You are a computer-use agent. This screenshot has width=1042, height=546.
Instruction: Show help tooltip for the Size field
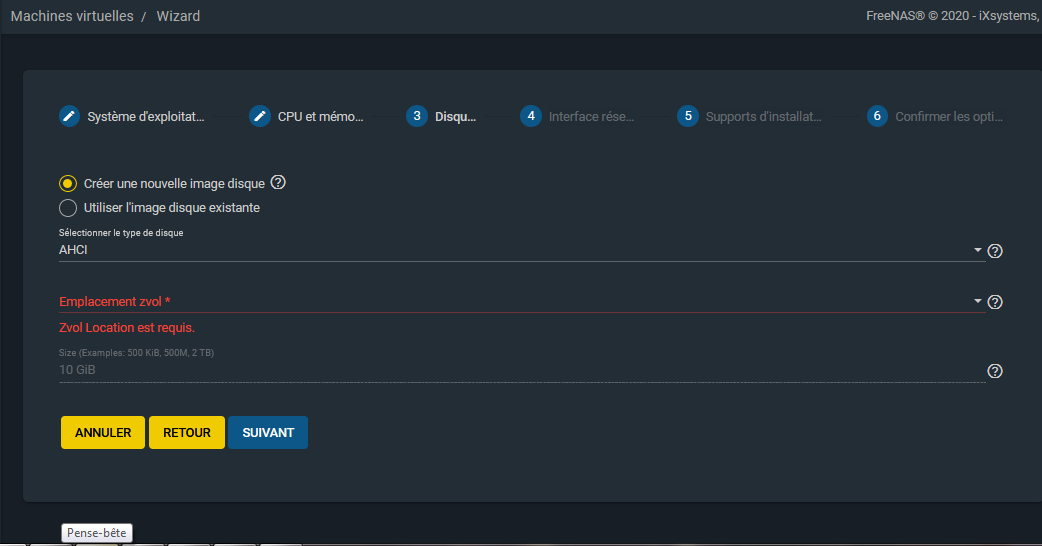click(x=995, y=371)
